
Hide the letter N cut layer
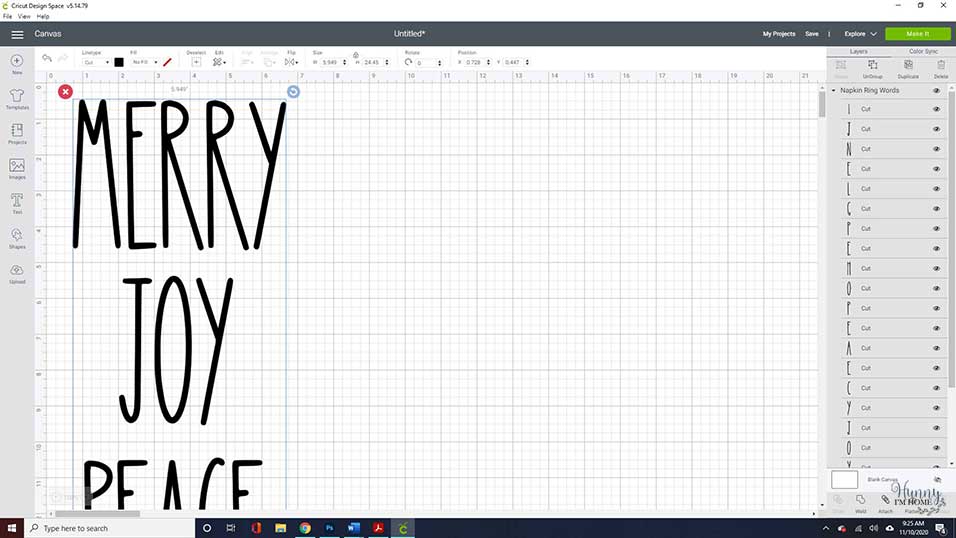936,149
